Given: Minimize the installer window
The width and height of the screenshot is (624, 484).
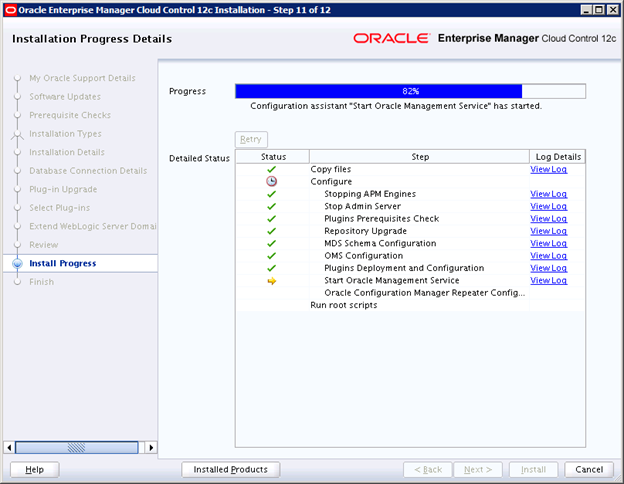Looking at the screenshot, I should coord(586,10).
